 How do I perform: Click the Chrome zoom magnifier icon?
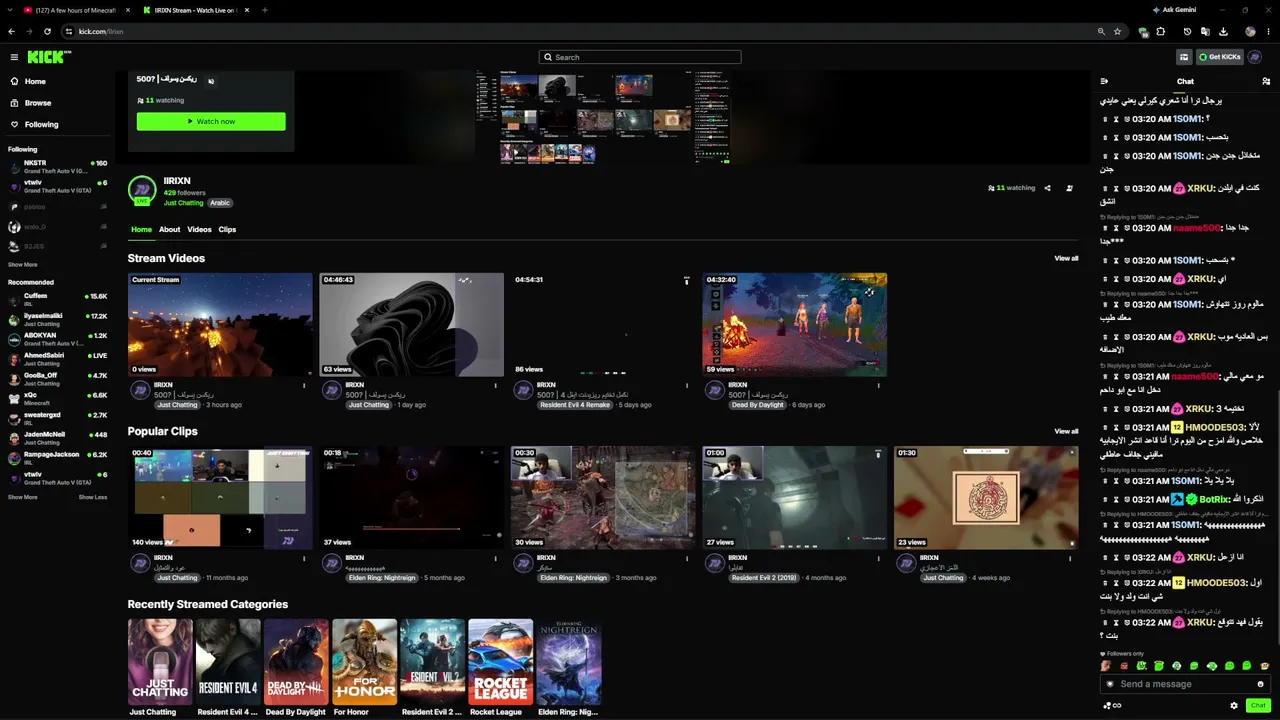click(x=1101, y=31)
